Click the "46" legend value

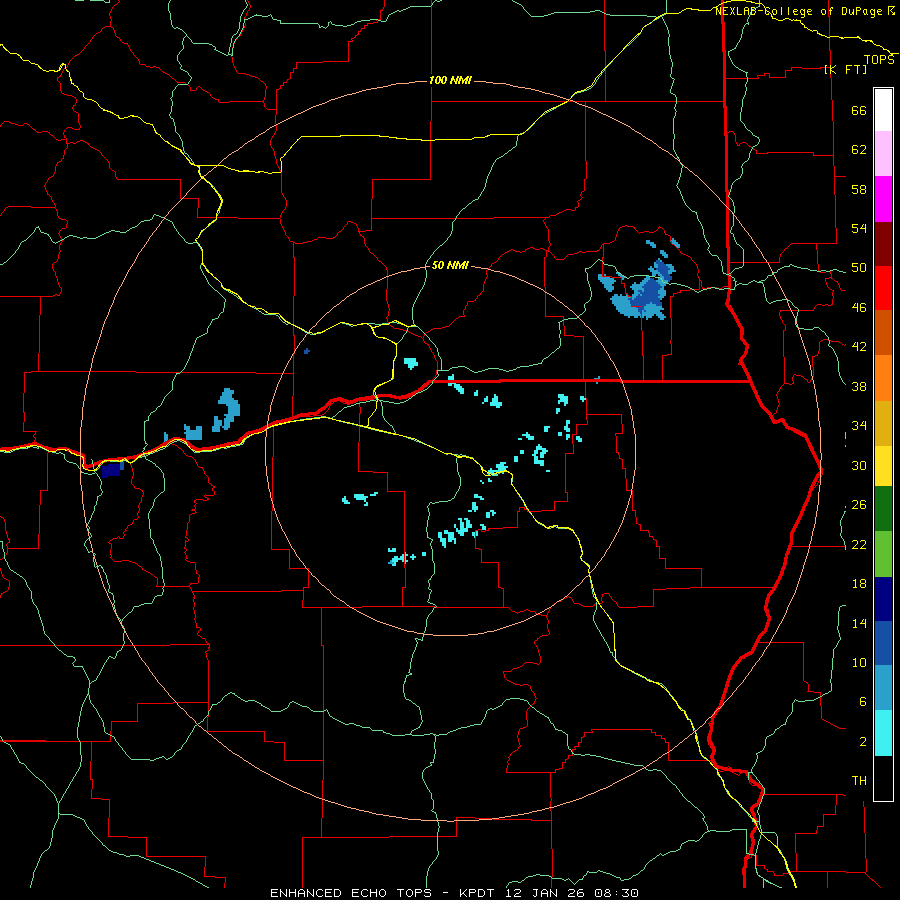pyautogui.click(x=859, y=308)
